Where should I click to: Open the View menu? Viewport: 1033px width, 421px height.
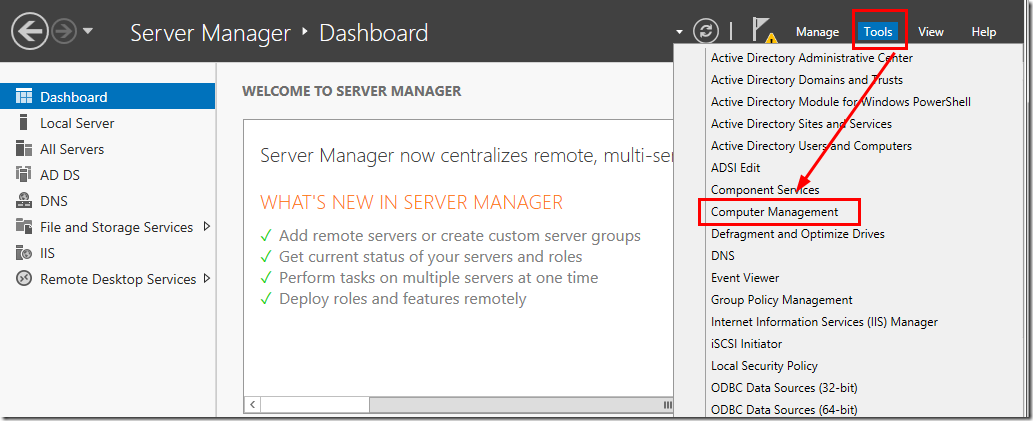pyautogui.click(x=930, y=32)
